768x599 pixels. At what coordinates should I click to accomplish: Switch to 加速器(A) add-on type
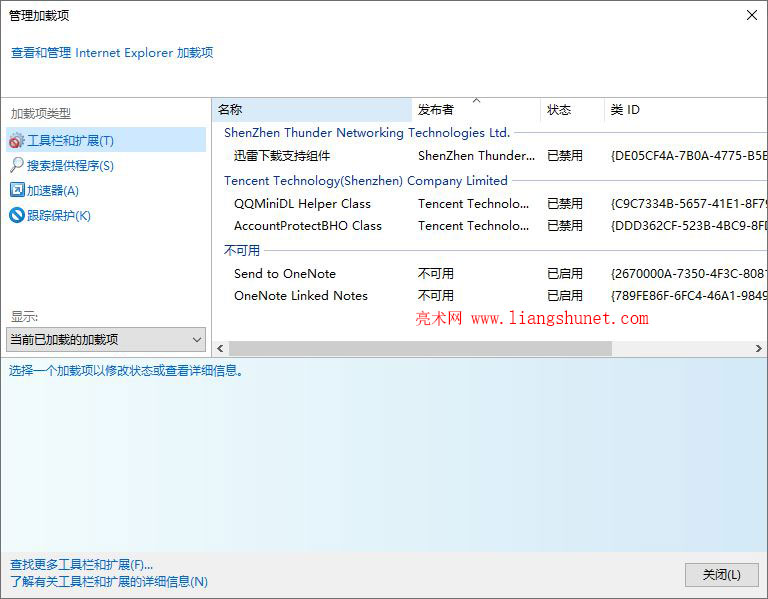(x=53, y=191)
